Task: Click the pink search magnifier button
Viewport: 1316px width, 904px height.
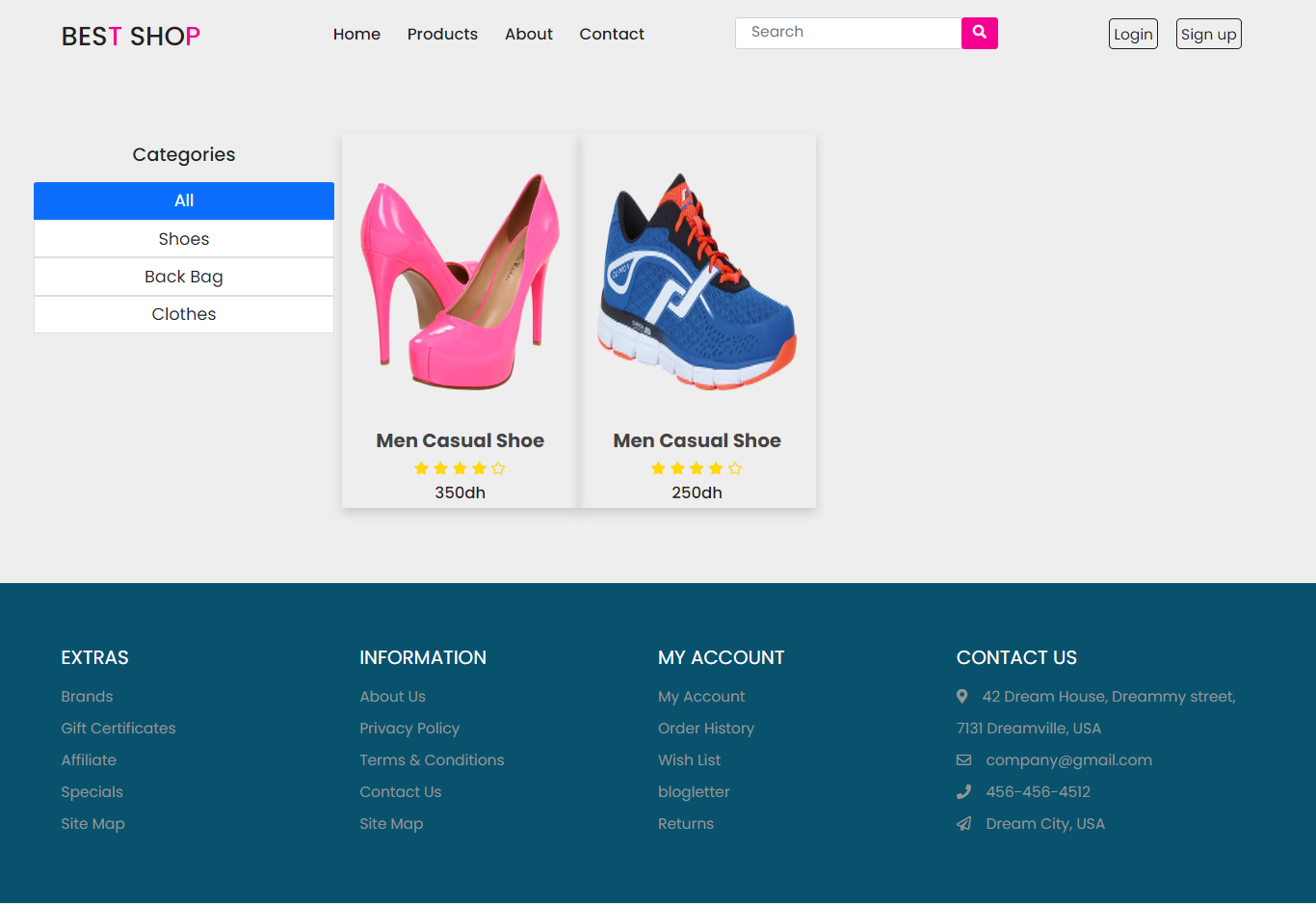Action: coord(979,33)
